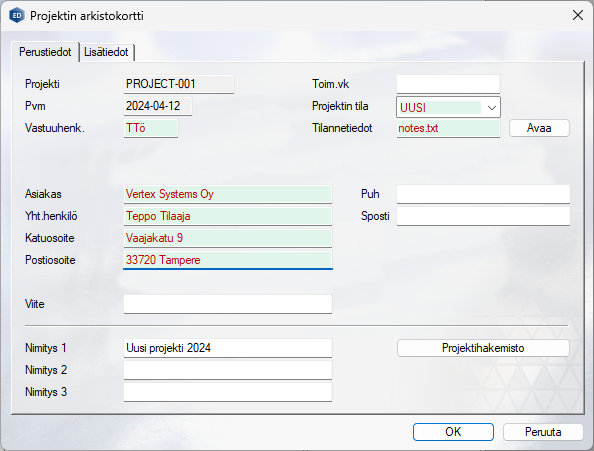
Task: Click the Tilannetiedot field notes.txt
Action: [448, 128]
